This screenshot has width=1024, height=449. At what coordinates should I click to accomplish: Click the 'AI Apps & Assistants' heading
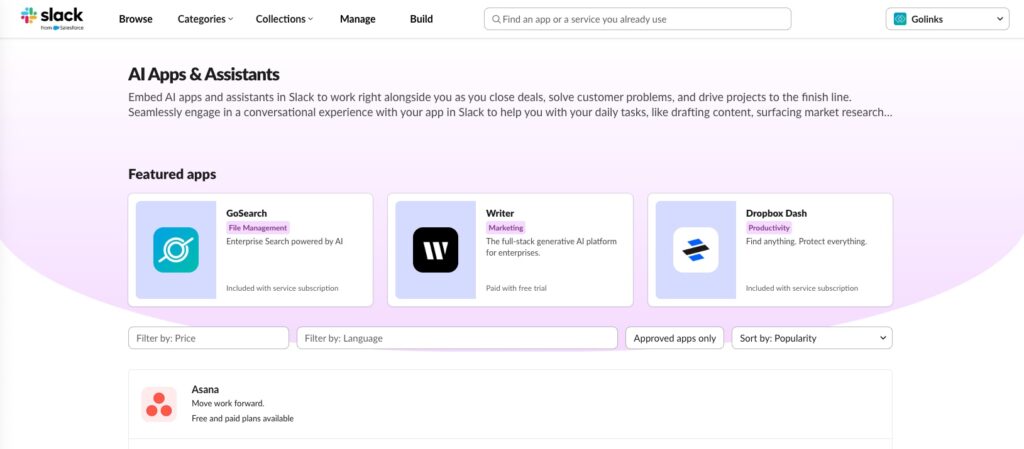(204, 74)
